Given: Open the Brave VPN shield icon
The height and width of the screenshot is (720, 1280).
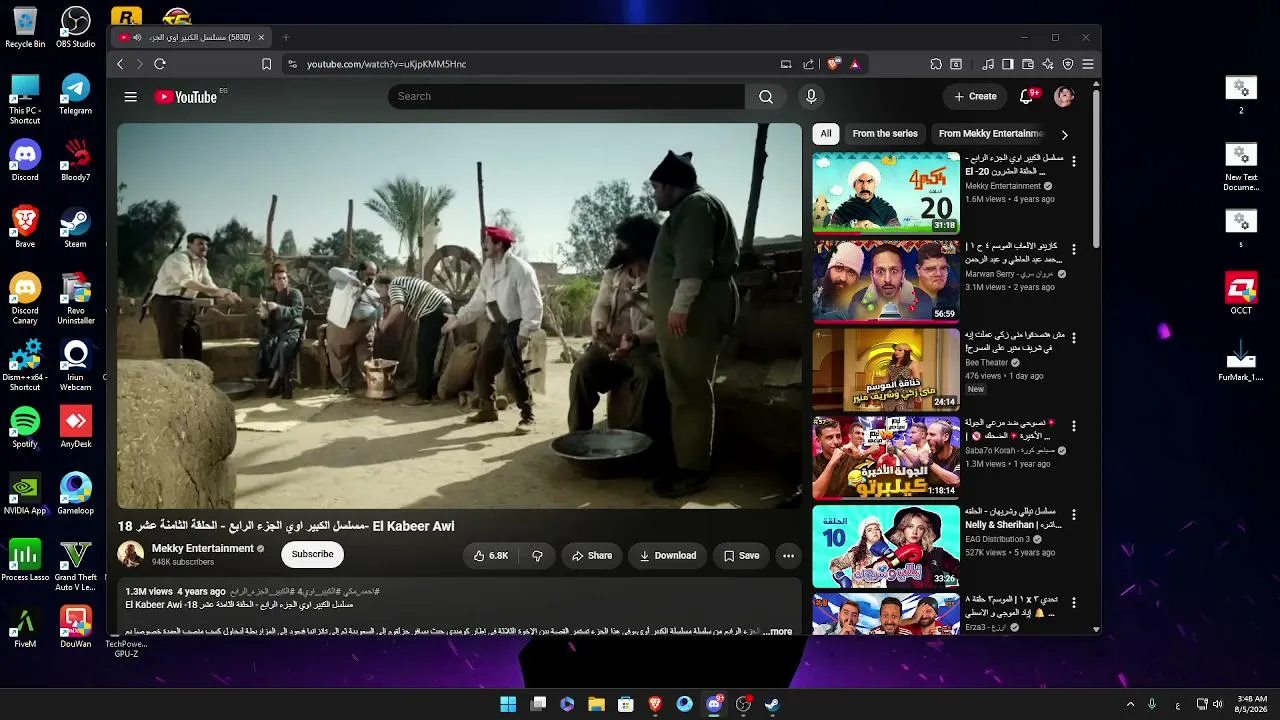Looking at the screenshot, I should (x=1068, y=64).
